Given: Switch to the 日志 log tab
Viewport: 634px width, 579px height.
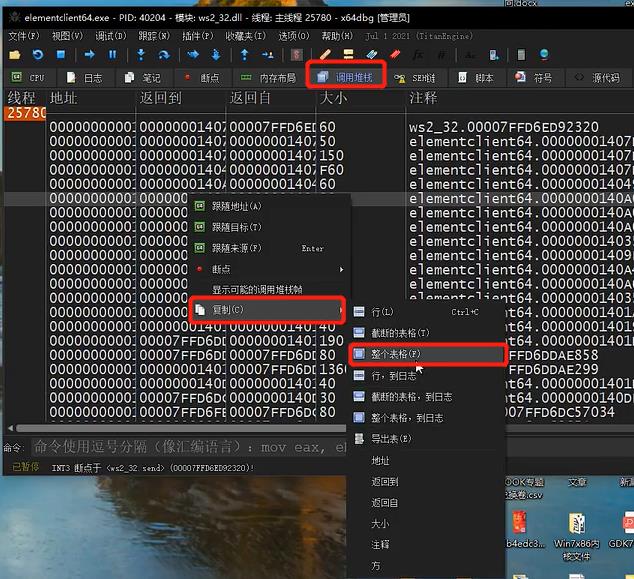Looking at the screenshot, I should [84, 77].
